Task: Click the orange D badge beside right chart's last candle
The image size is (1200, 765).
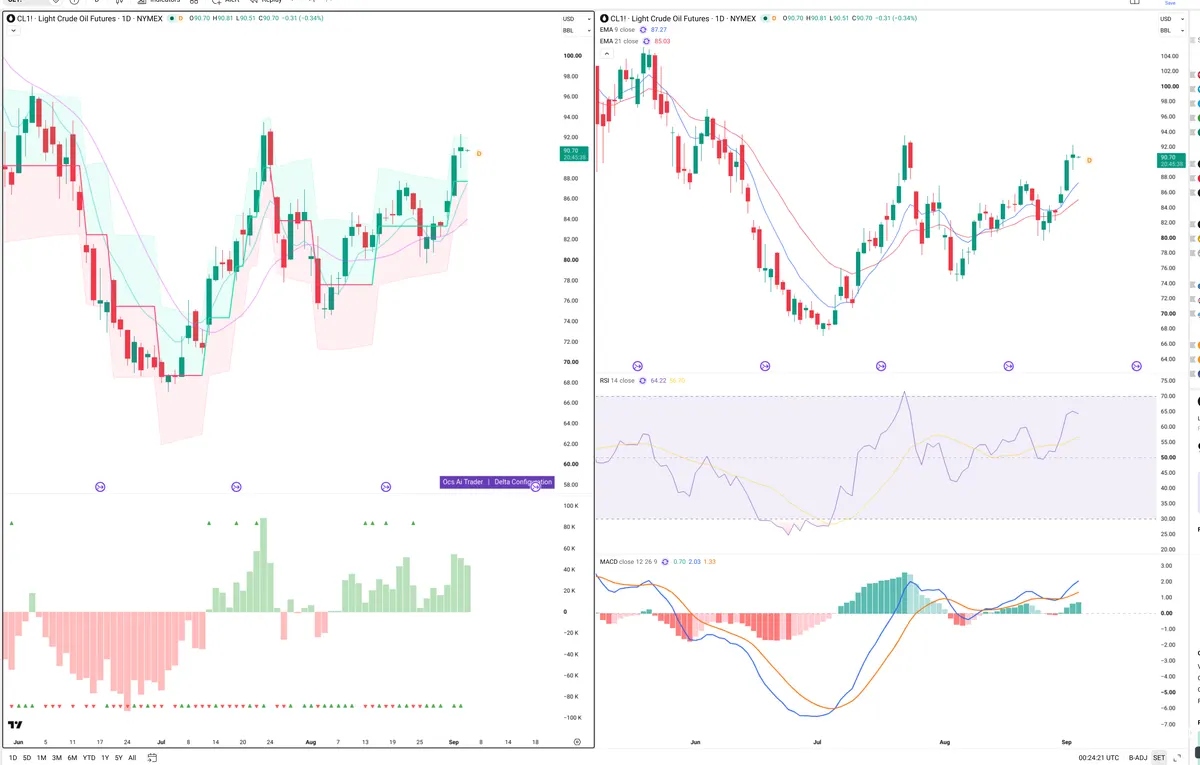Action: coord(1088,160)
